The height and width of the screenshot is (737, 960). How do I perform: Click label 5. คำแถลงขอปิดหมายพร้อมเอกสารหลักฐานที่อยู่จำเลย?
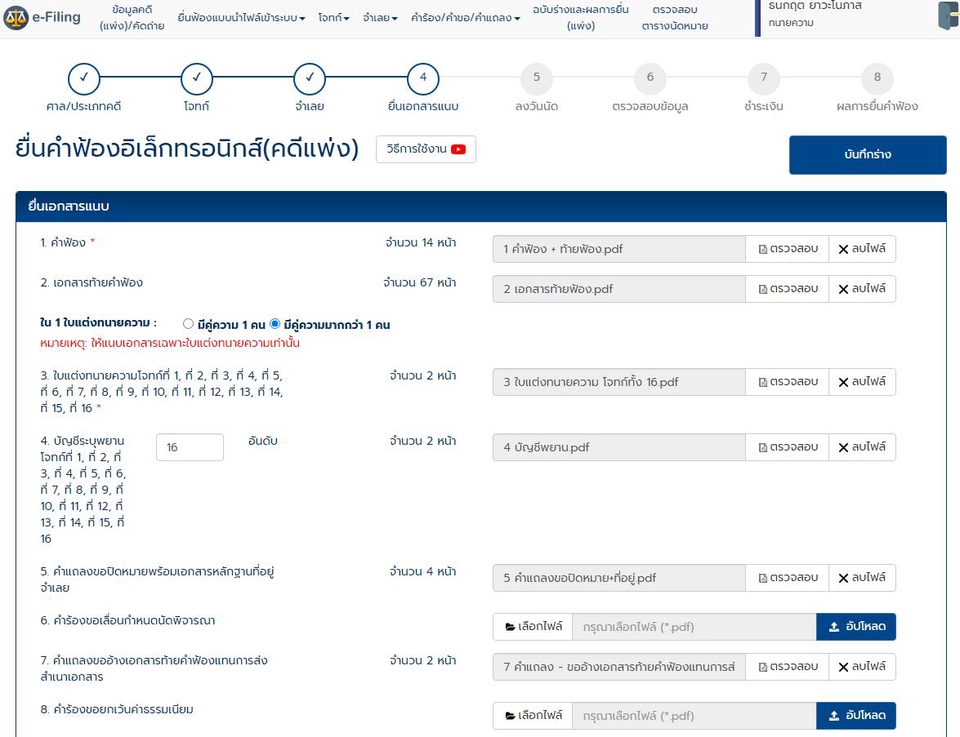coord(157,580)
